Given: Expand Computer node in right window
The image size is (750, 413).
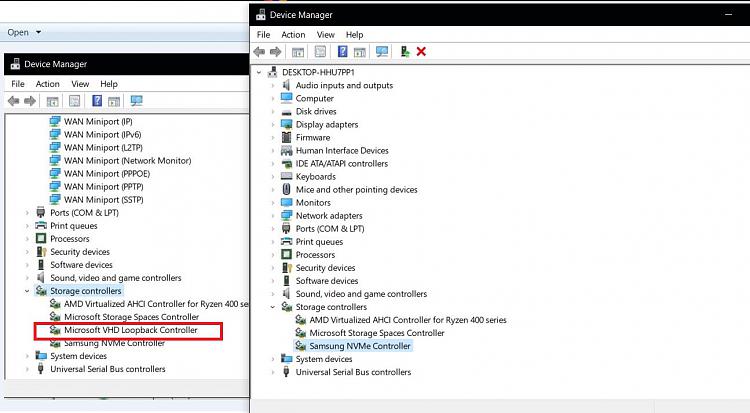Looking at the screenshot, I should tap(273, 99).
